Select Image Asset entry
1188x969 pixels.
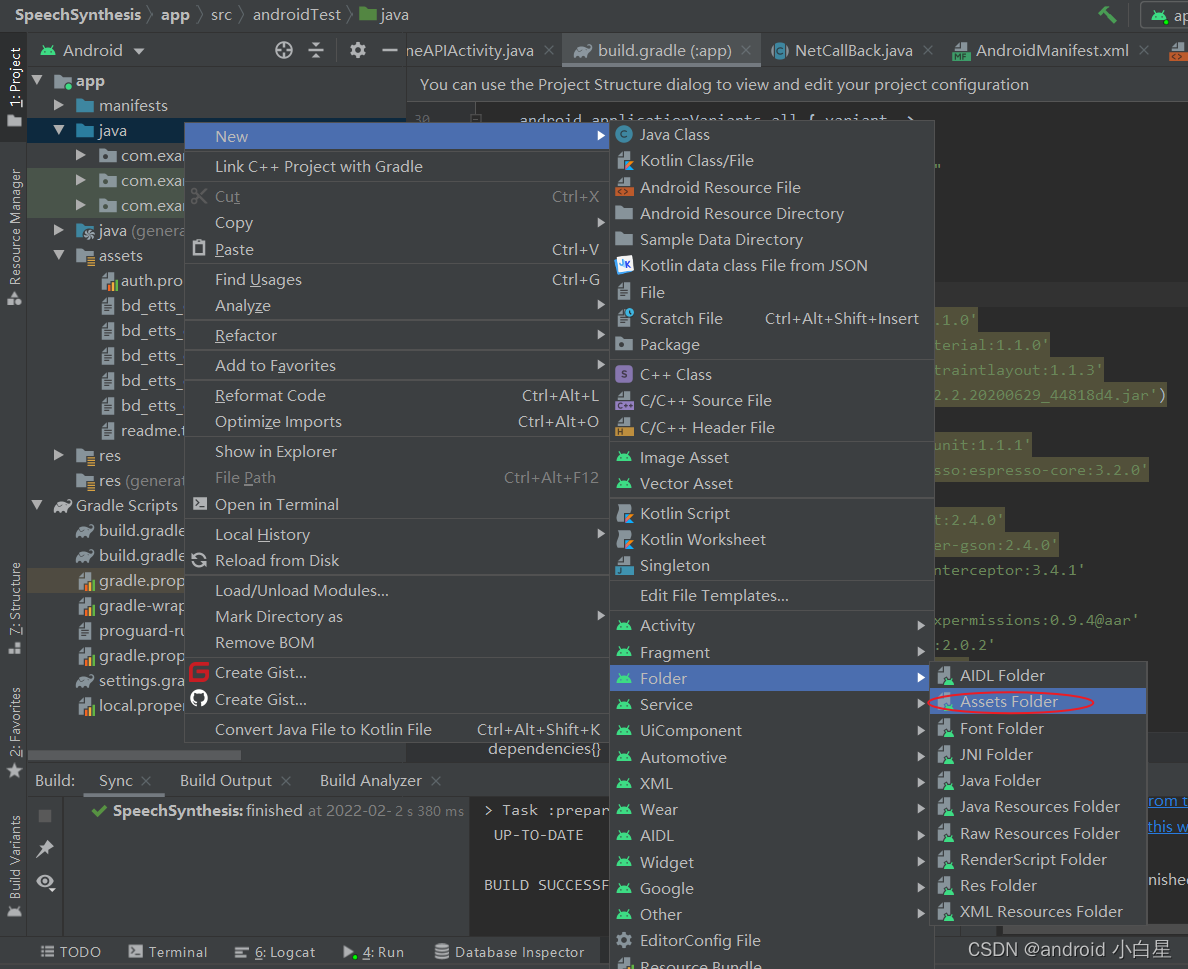pyautogui.click(x=771, y=458)
